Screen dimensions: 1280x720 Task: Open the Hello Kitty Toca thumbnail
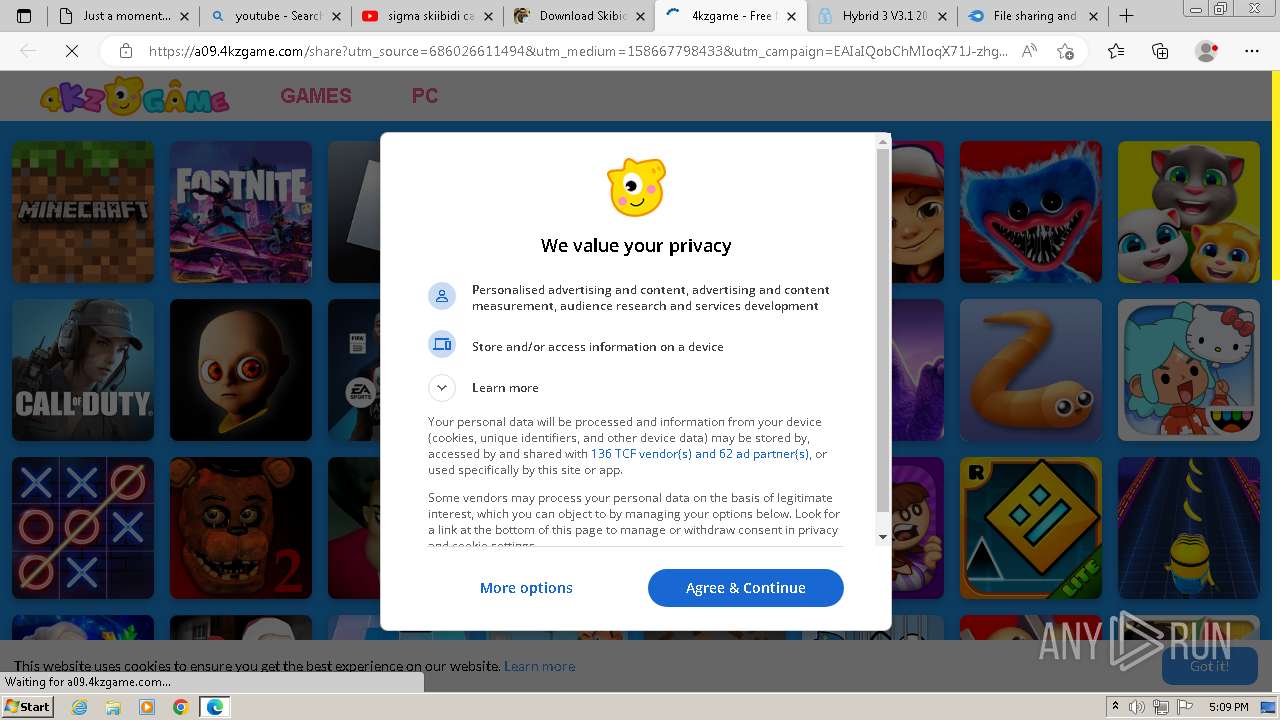pos(1189,370)
